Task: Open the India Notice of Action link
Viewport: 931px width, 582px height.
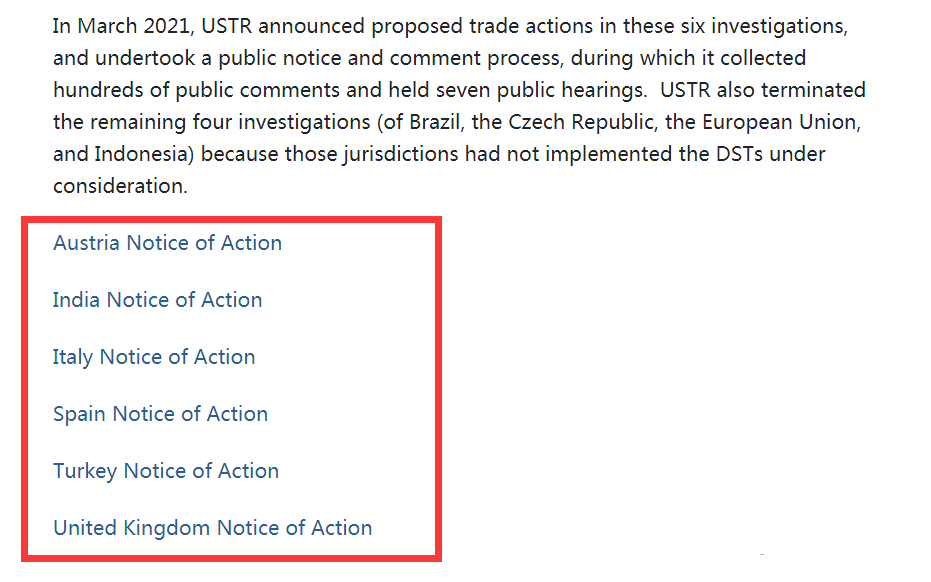Action: (157, 300)
